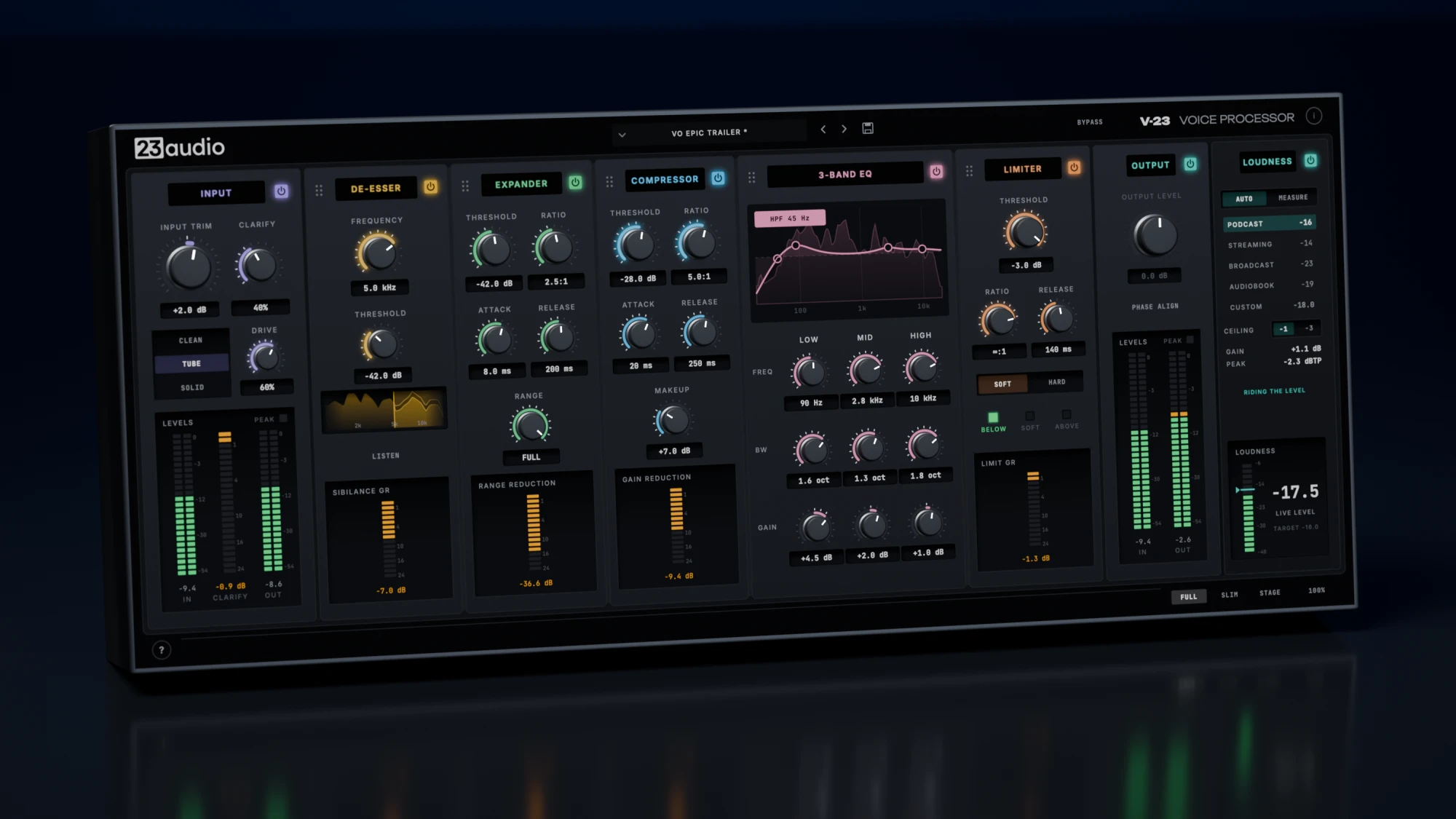Select the -1 ceiling option
The height and width of the screenshot is (819, 1456).
1283,329
